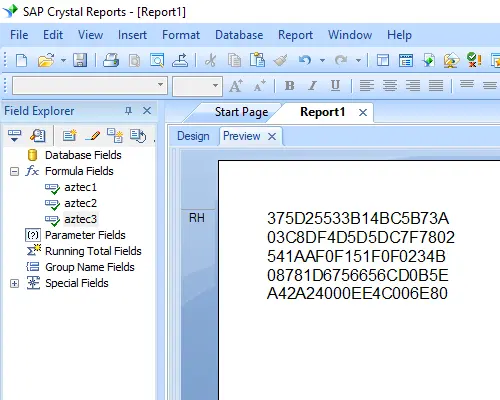Toggle Align Left
This screenshot has height=400, width=500.
(367, 86)
